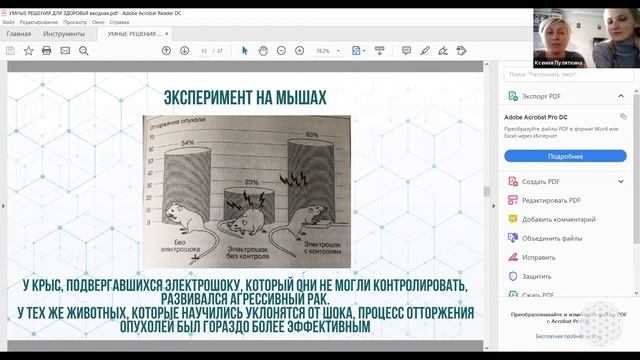This screenshot has height=360, width=640.
Task: Click the mice experiment chart image
Action: coord(247,191)
